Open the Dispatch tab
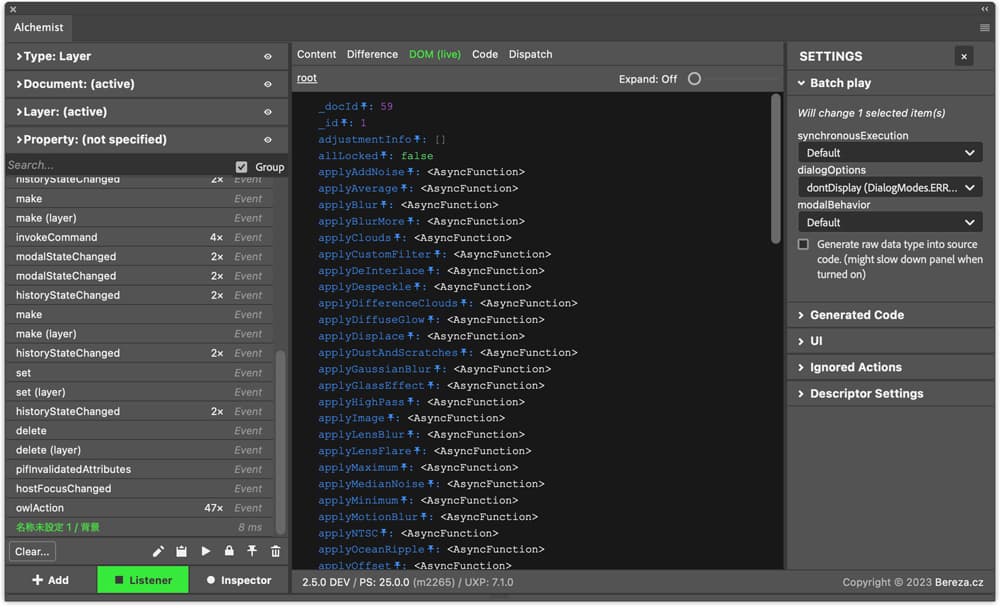The image size is (1000, 608). coord(530,54)
